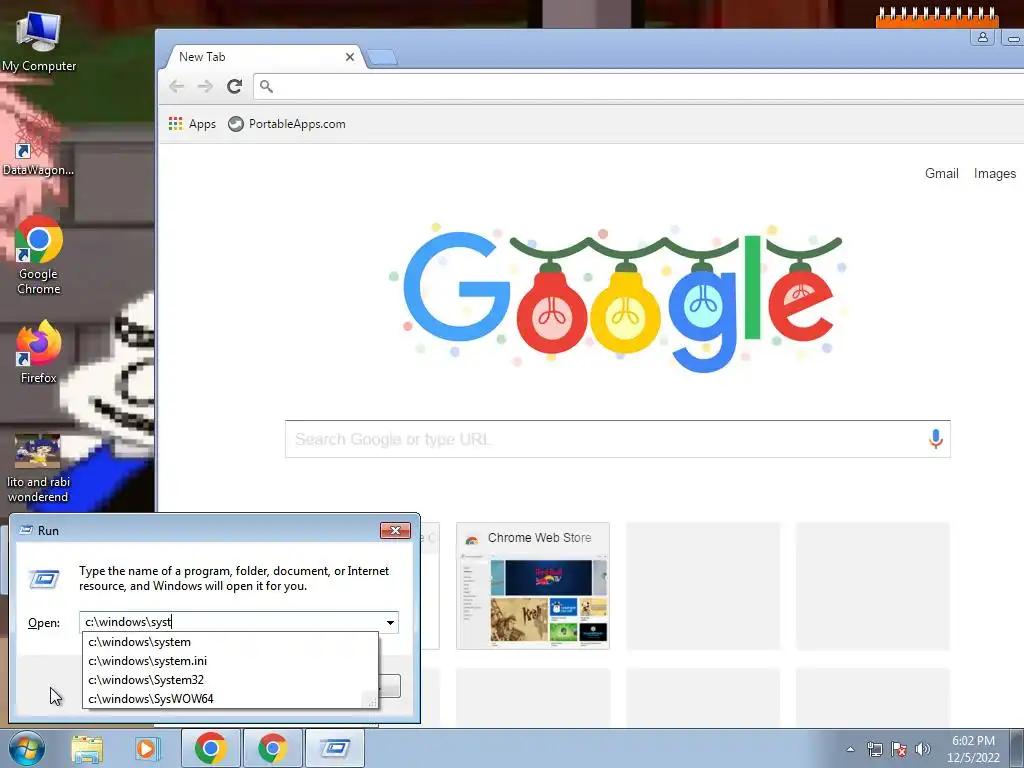The image size is (1024, 768).
Task: Switch to second Chrome taskbar button
Action: (272, 748)
